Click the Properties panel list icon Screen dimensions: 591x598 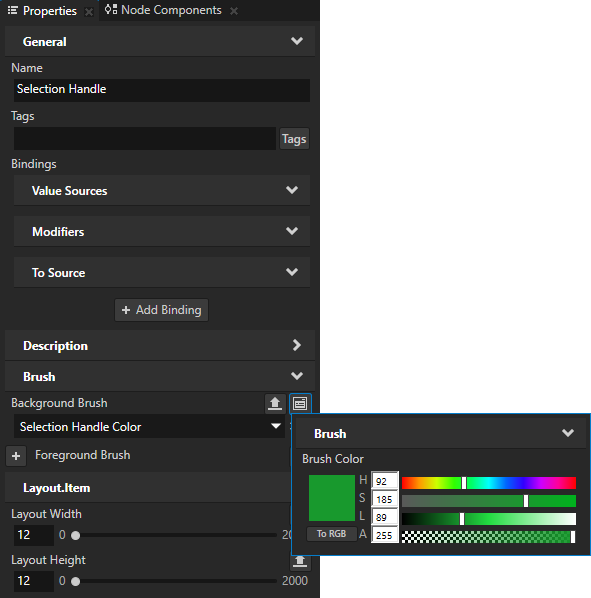pyautogui.click(x=13, y=10)
